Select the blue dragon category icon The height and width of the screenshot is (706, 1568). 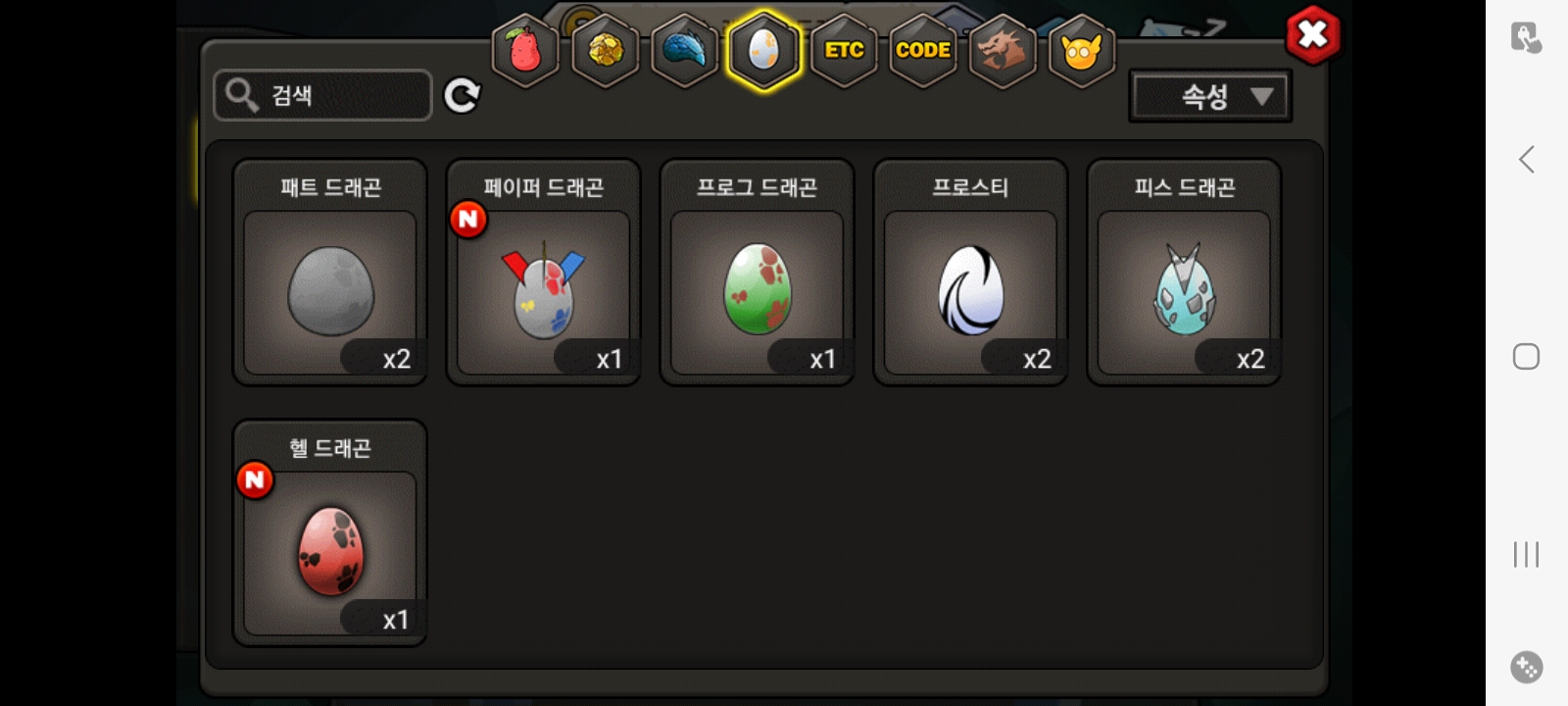coord(684,50)
